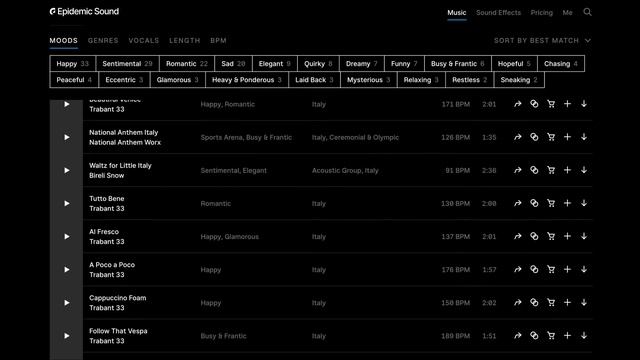Download the Cappuccino Foam track
Viewport: 640px width, 360px height.
pos(584,302)
